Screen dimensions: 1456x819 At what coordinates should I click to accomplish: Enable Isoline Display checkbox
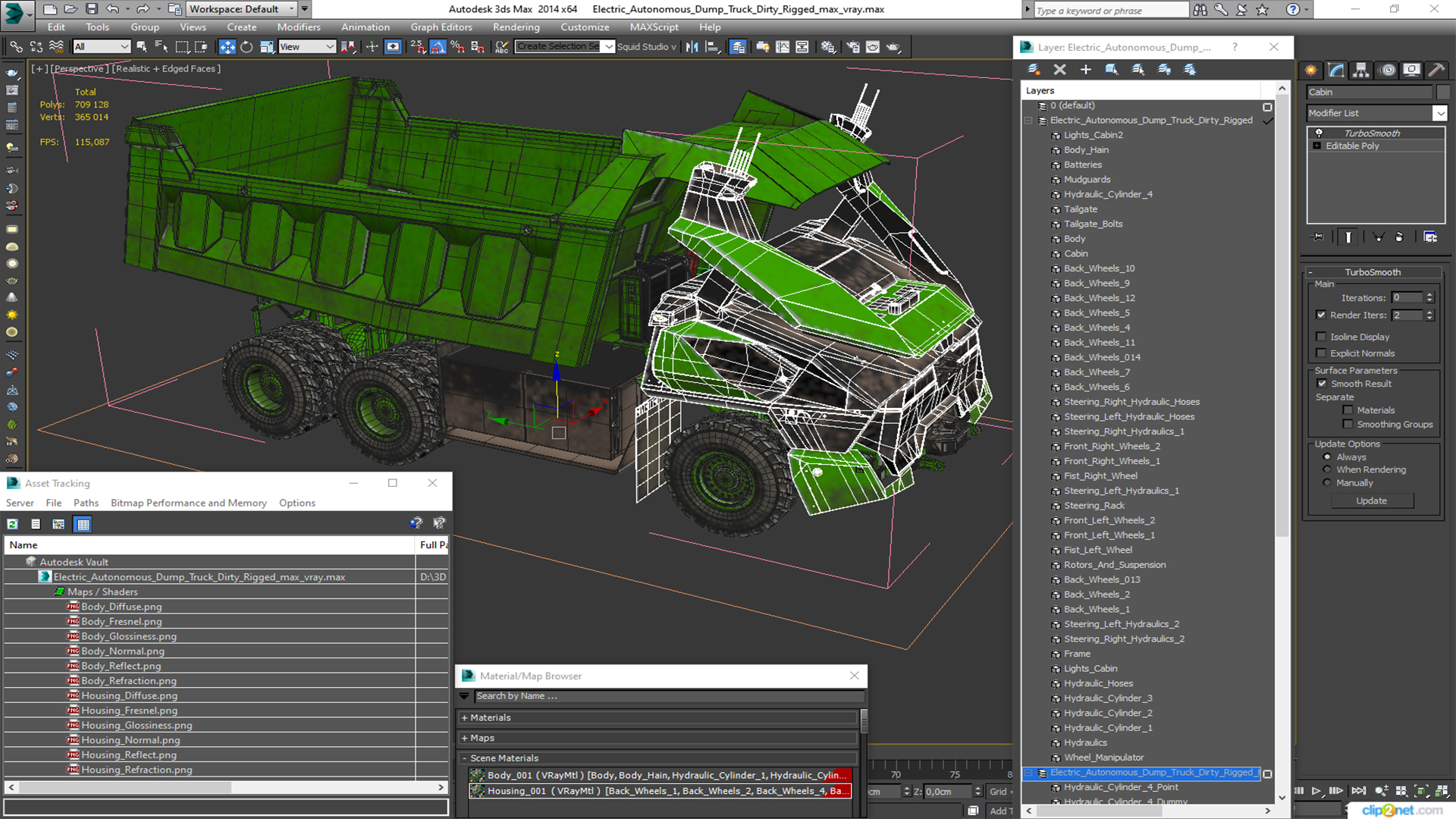(x=1321, y=337)
